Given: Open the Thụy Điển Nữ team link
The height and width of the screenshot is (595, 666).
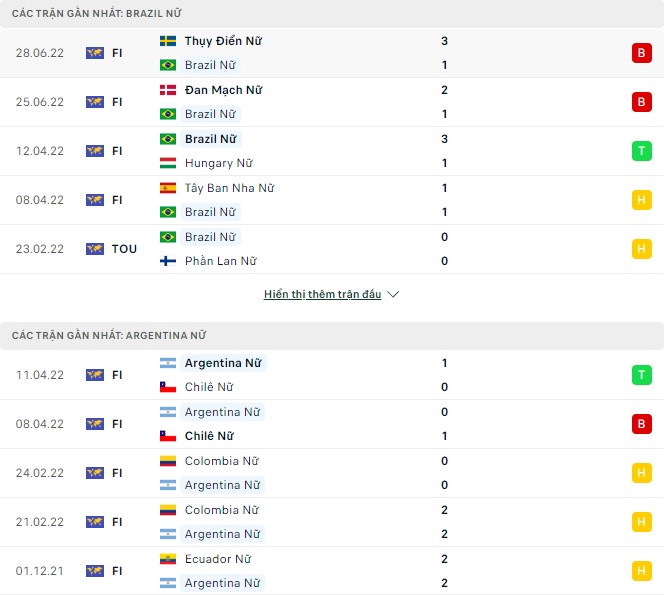Looking at the screenshot, I should tap(223, 42).
